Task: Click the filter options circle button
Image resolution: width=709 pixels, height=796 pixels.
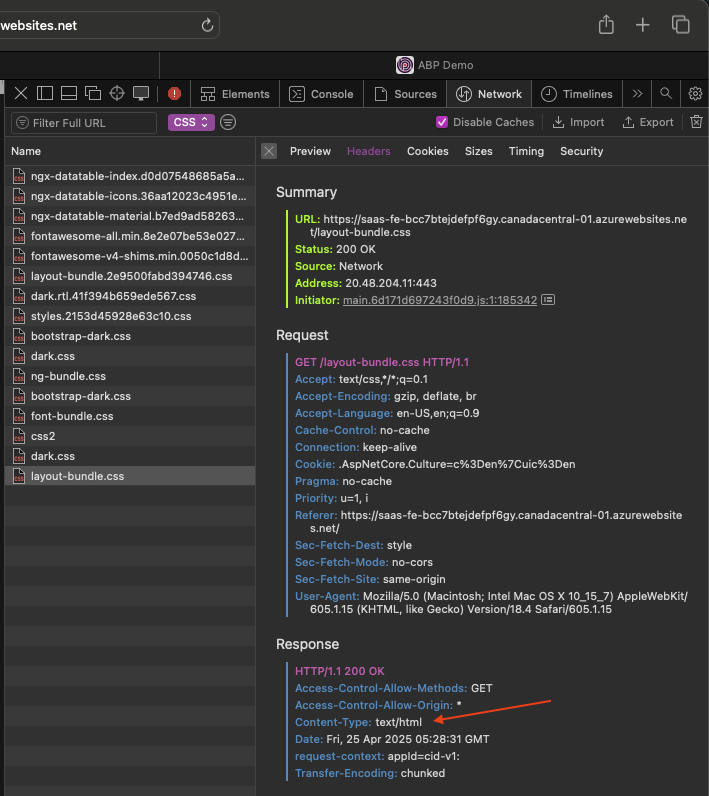Action: click(228, 122)
